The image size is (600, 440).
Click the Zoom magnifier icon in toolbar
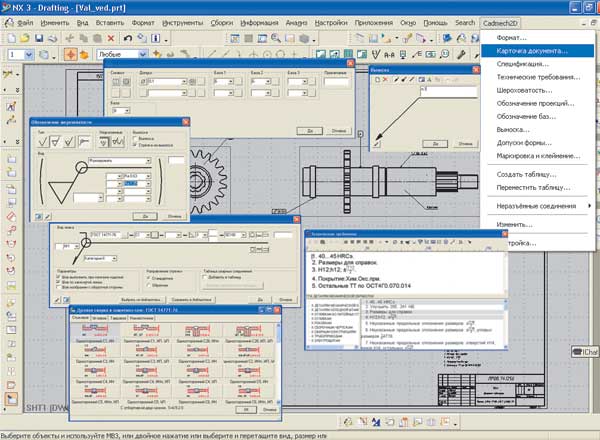click(276, 38)
